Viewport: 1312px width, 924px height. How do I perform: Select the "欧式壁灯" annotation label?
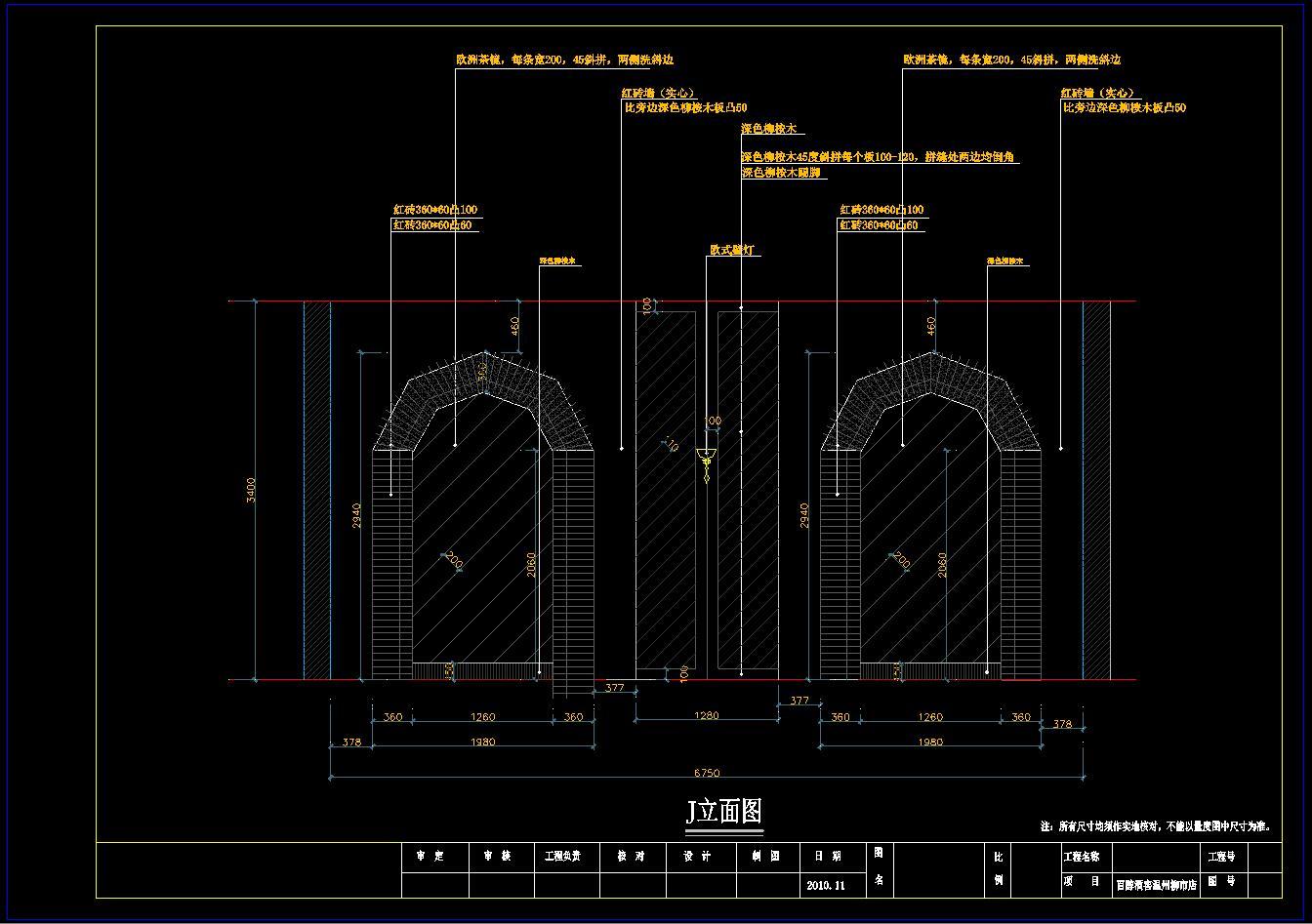click(x=732, y=251)
